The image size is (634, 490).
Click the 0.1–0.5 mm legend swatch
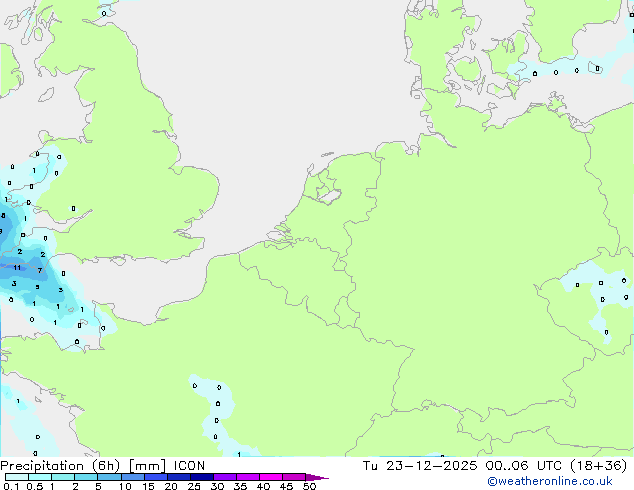tap(17, 477)
